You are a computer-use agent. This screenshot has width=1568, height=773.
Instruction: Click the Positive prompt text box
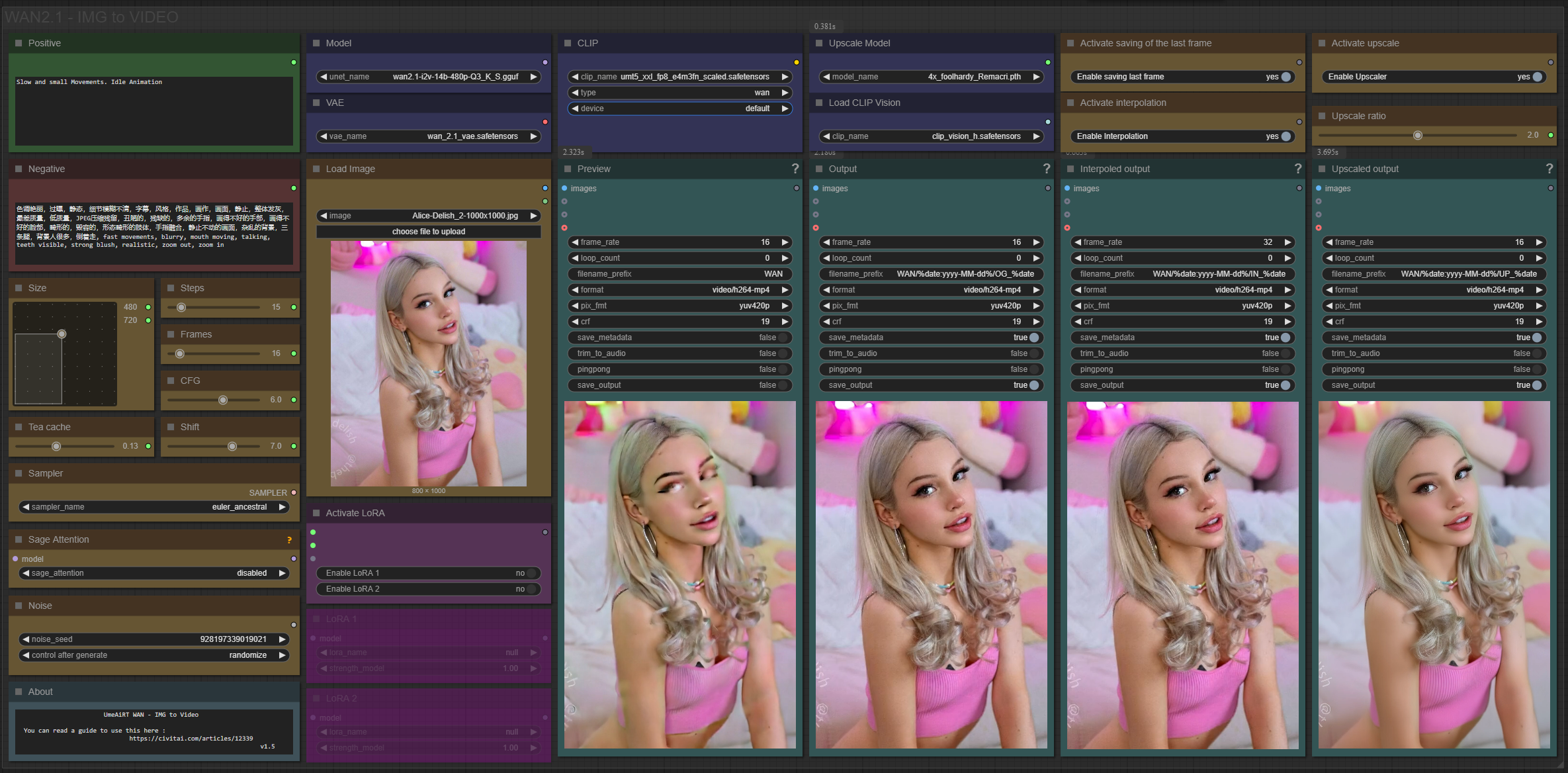point(153,111)
